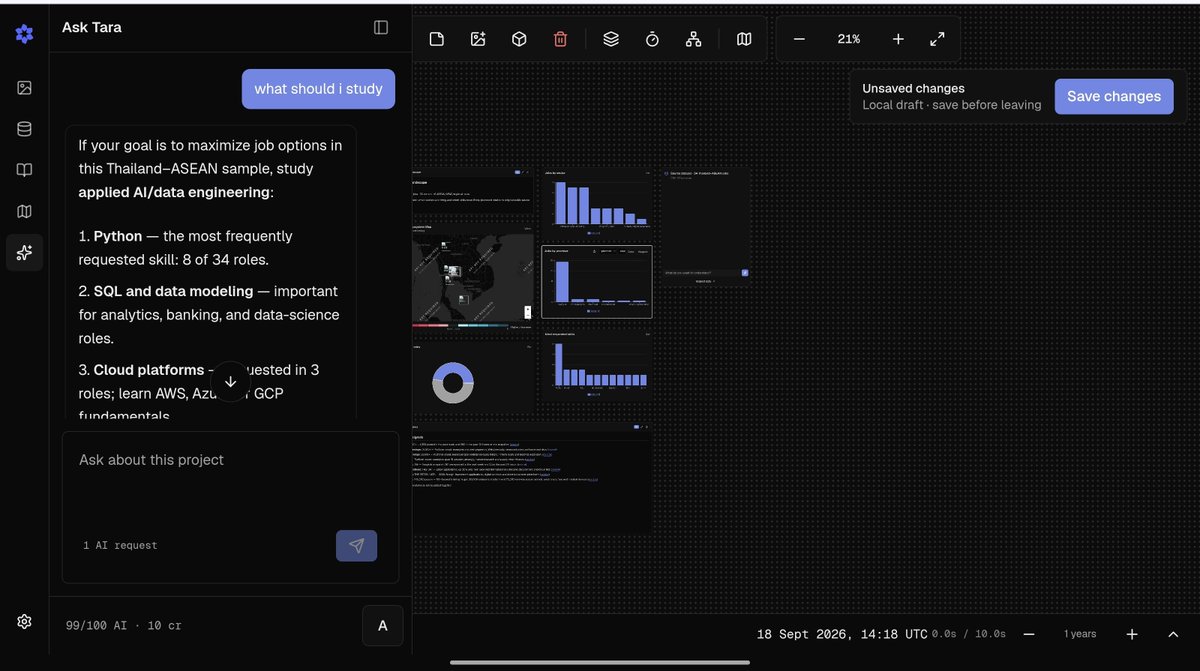Image resolution: width=1200 pixels, height=671 pixels.
Task: Select the highlighted middle bar chart panel
Action: click(x=597, y=282)
